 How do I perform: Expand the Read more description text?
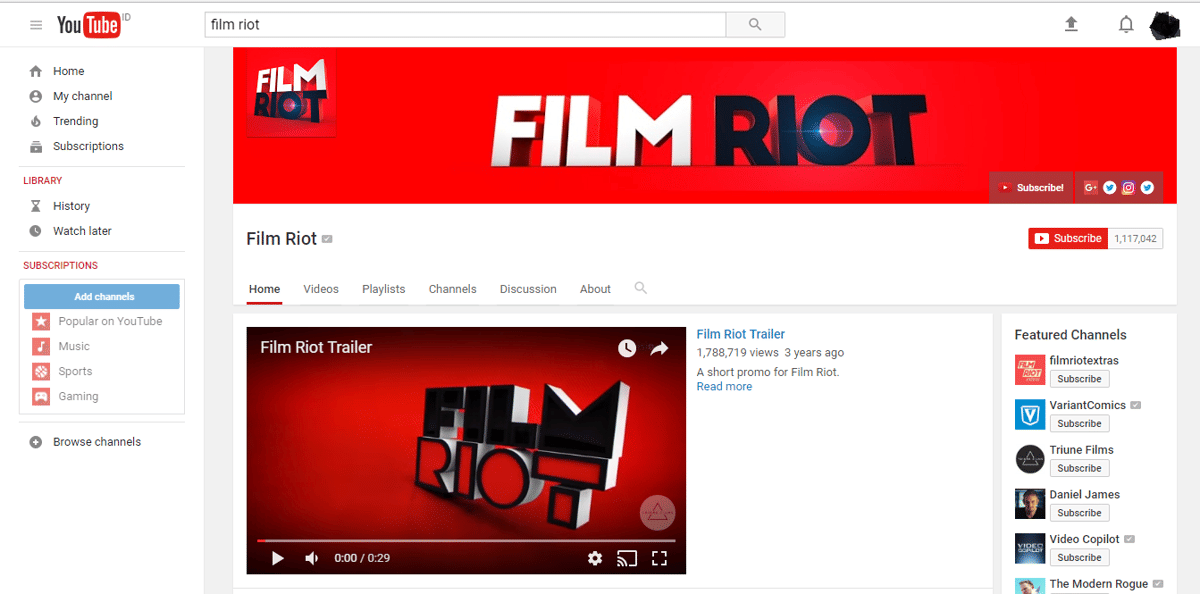[724, 386]
